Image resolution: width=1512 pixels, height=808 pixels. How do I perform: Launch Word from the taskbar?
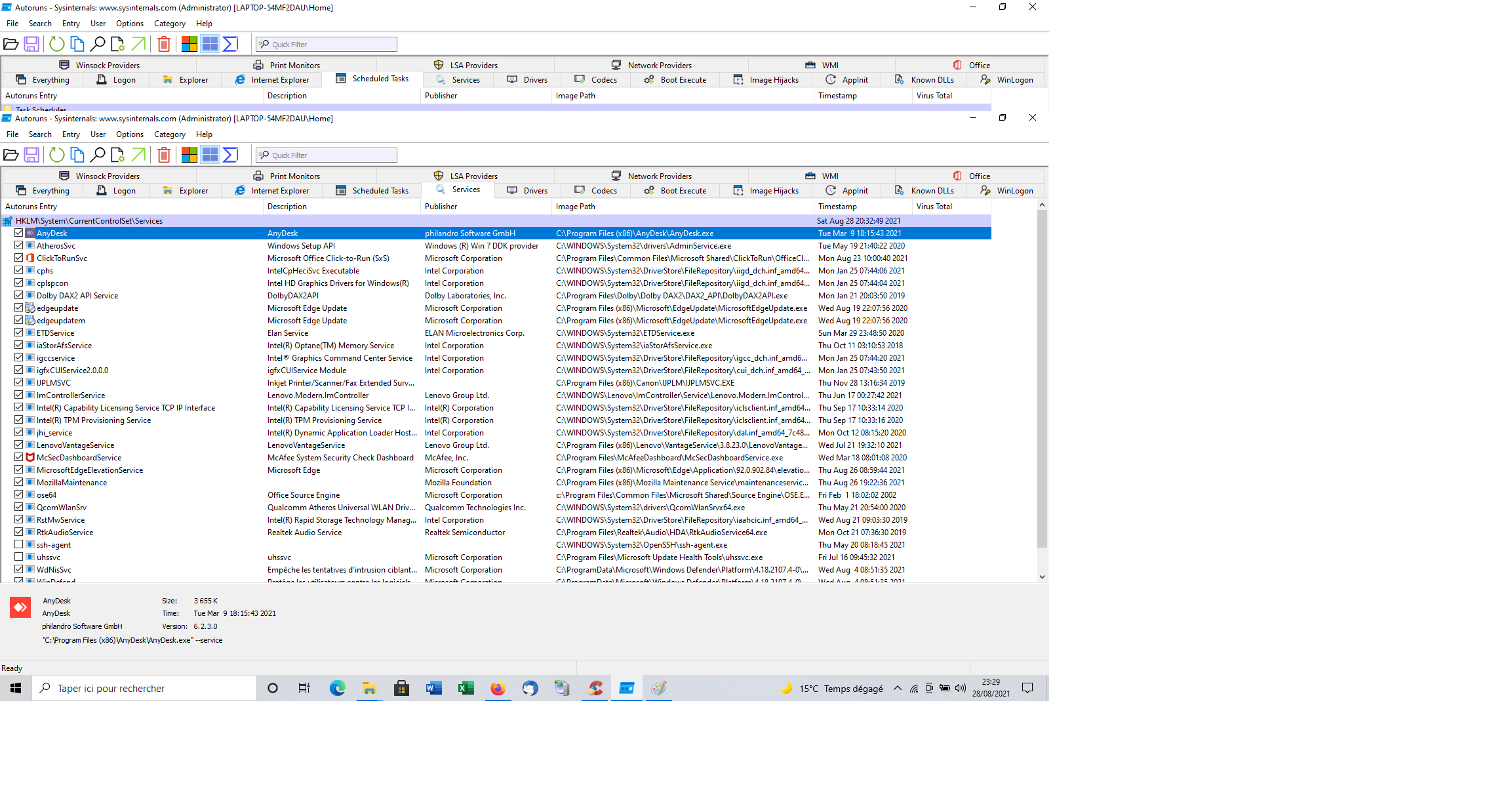tap(433, 688)
